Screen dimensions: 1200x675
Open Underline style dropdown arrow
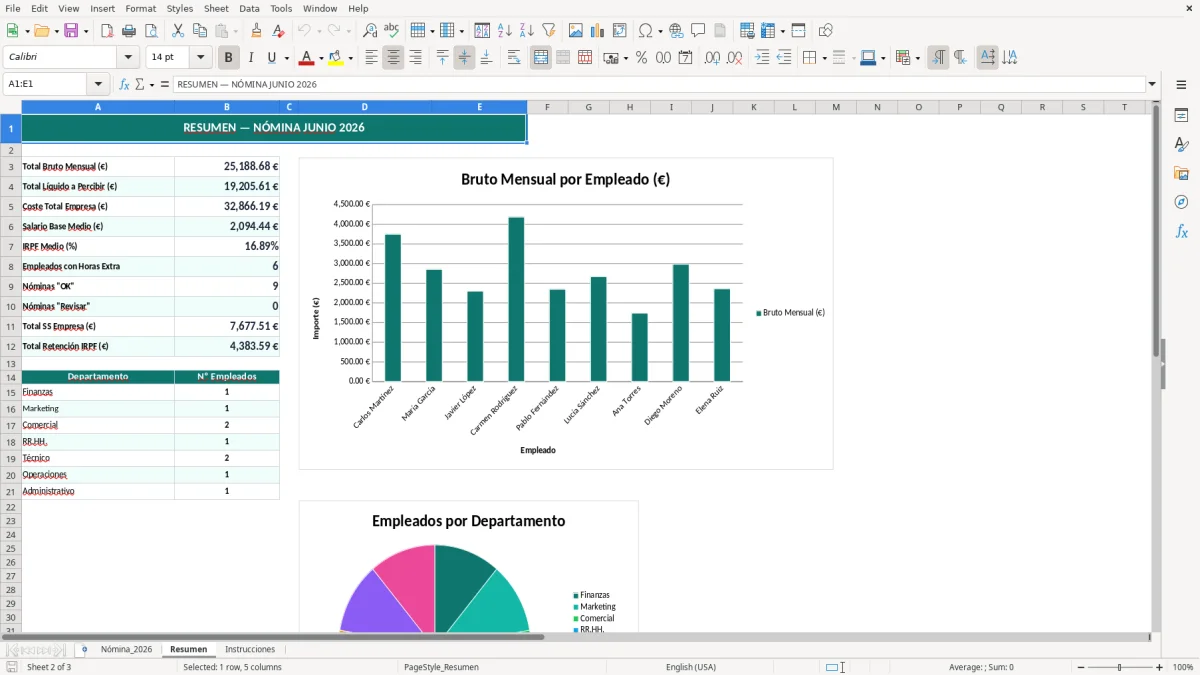point(286,58)
